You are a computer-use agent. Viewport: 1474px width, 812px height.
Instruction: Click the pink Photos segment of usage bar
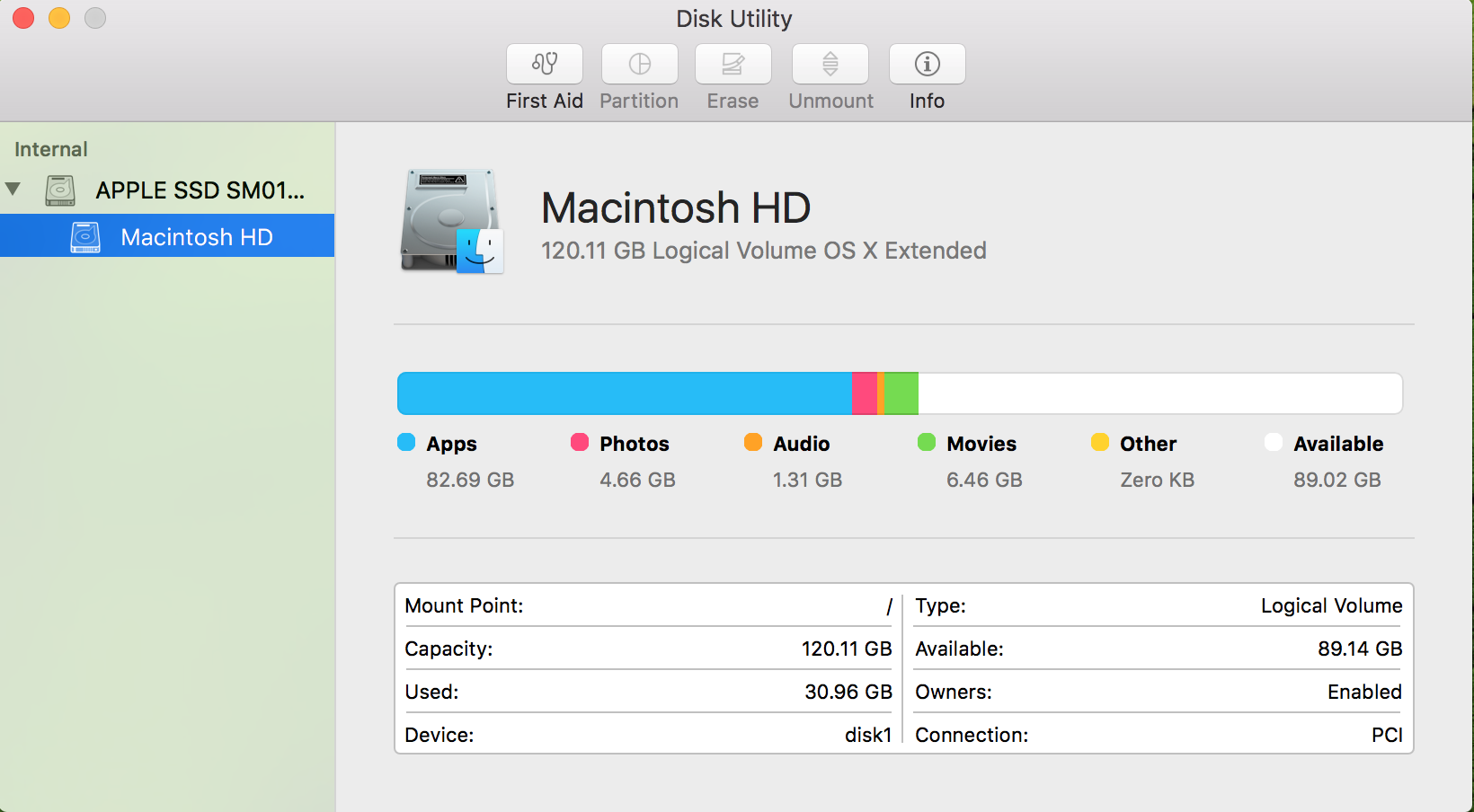click(865, 393)
